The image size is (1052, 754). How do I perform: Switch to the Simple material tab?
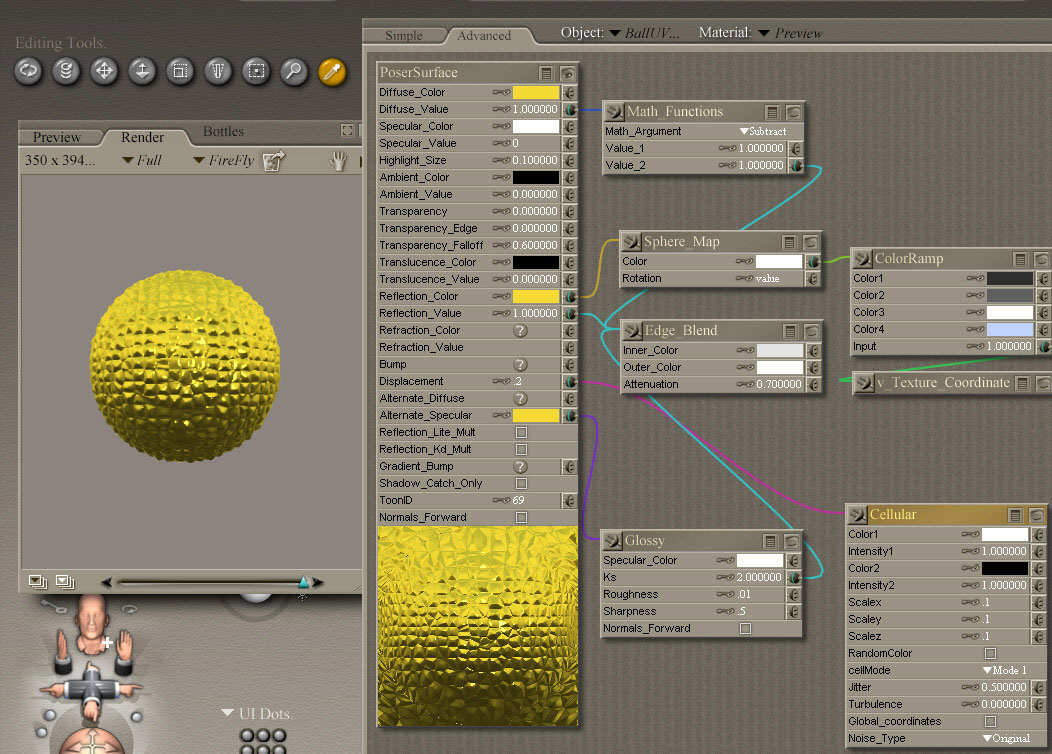click(x=404, y=35)
